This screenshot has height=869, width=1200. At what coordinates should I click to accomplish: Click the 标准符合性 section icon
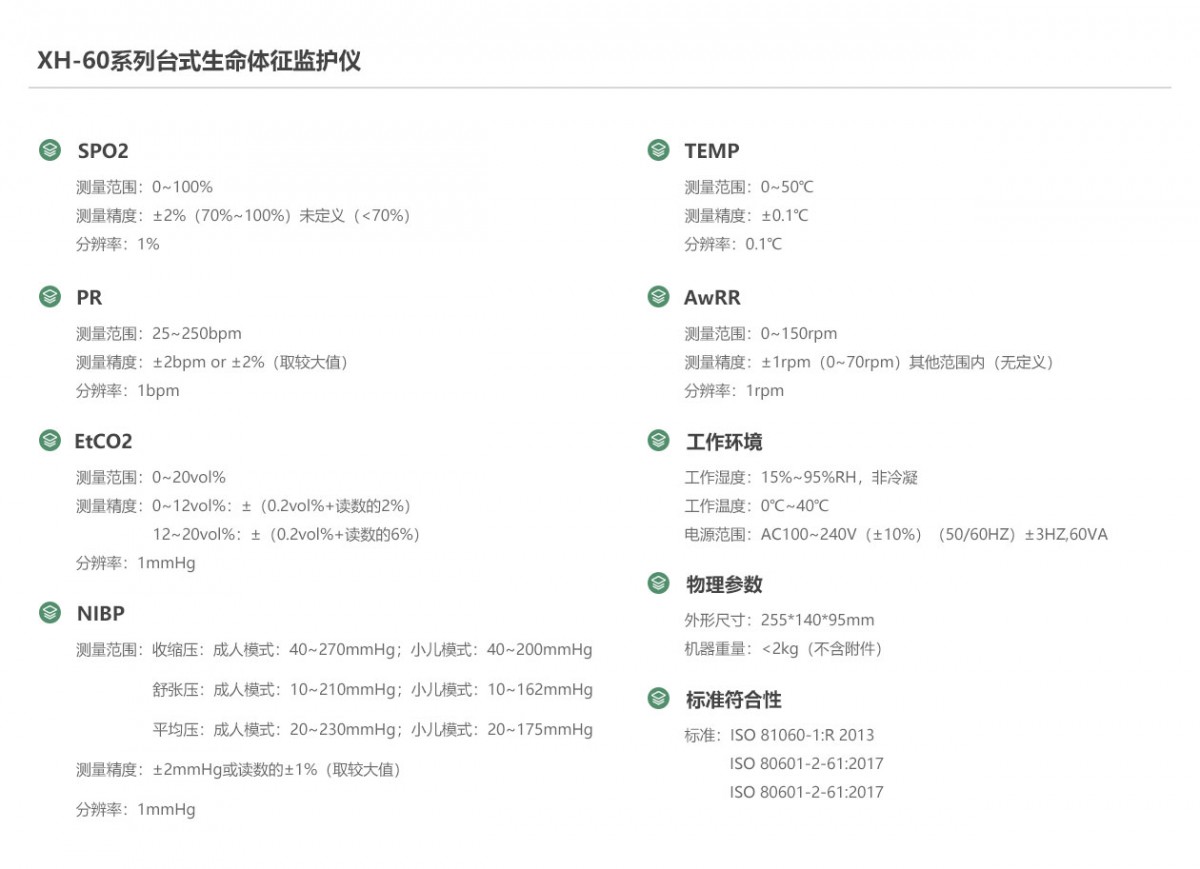pyautogui.click(x=658, y=699)
